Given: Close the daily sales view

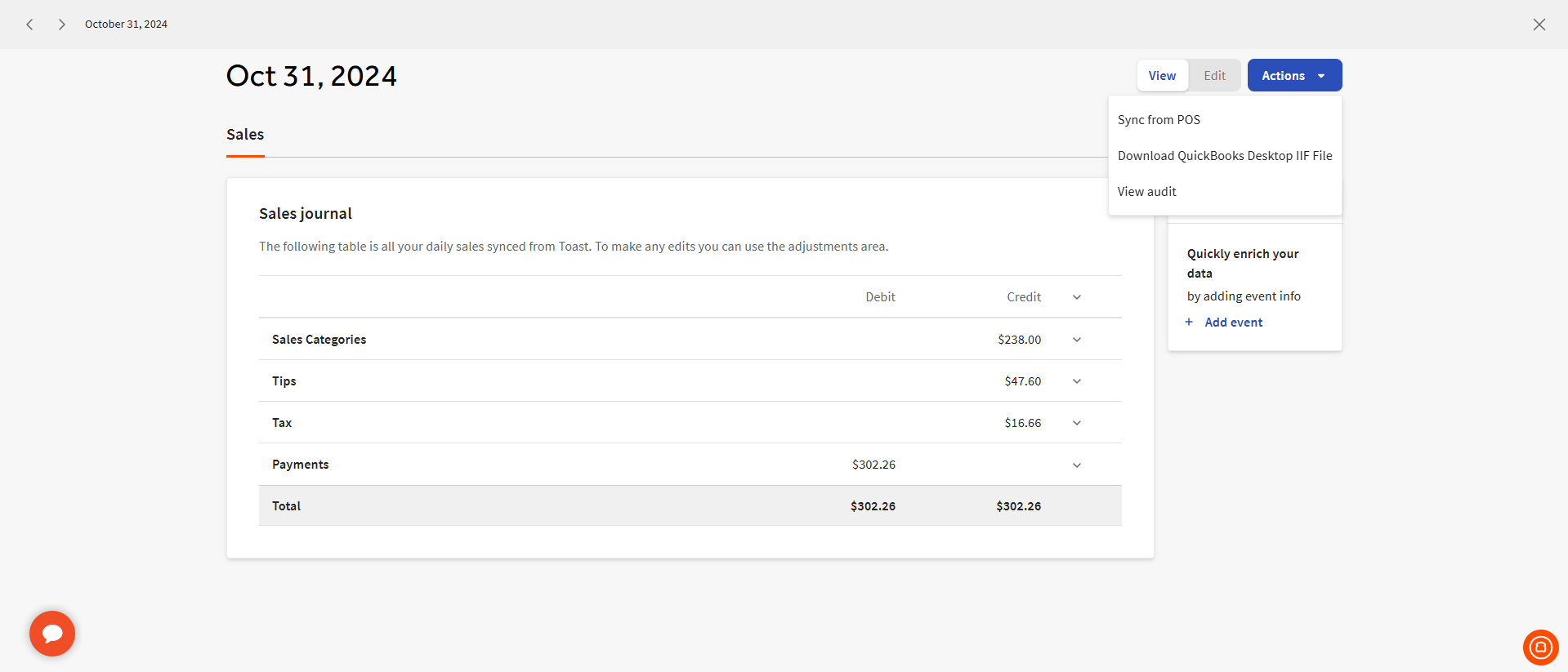Looking at the screenshot, I should [x=1539, y=24].
